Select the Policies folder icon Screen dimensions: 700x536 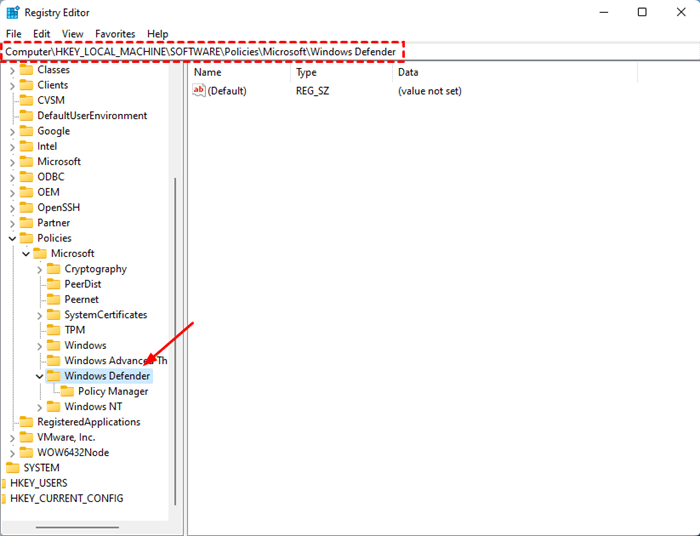tap(26, 238)
